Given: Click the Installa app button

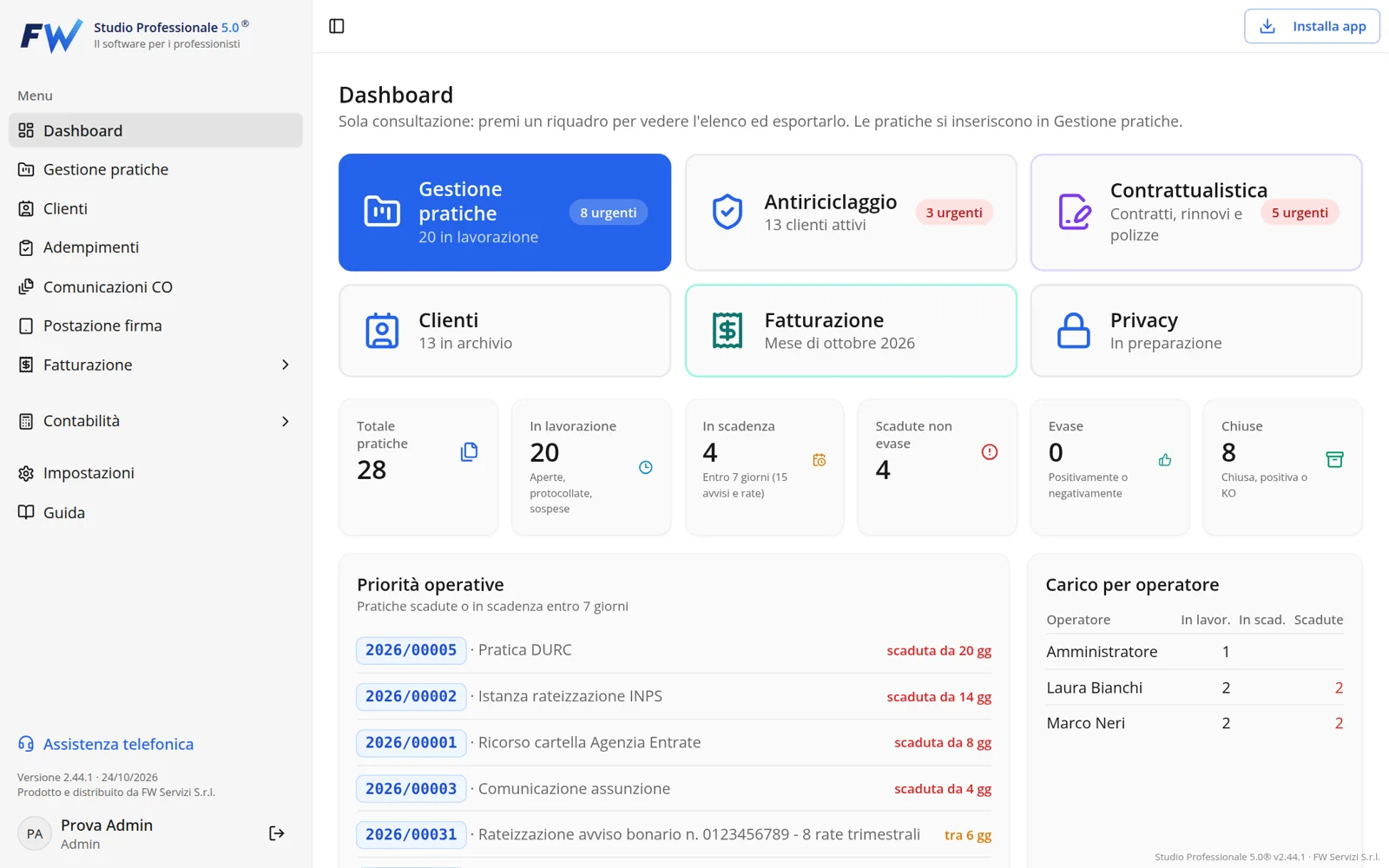Looking at the screenshot, I should 1312,26.
